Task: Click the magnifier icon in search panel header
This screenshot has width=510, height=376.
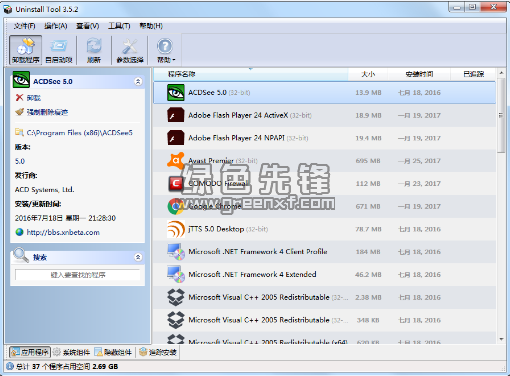Action: point(21,255)
